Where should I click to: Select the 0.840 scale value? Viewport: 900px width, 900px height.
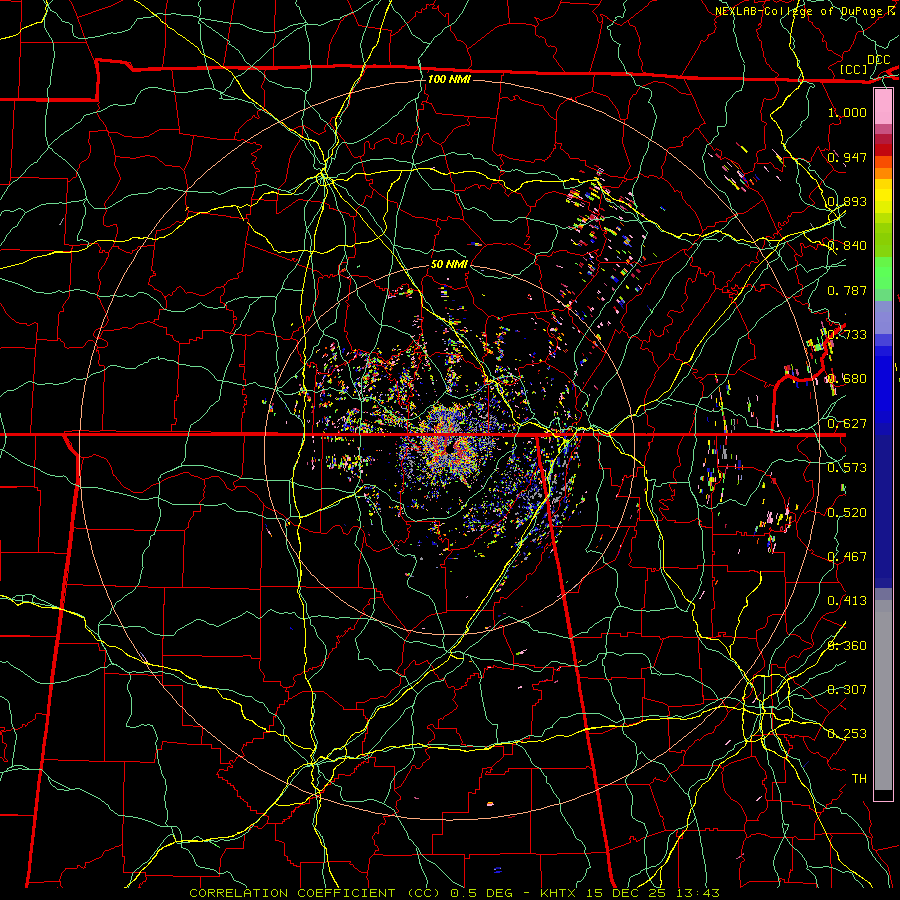tap(847, 246)
